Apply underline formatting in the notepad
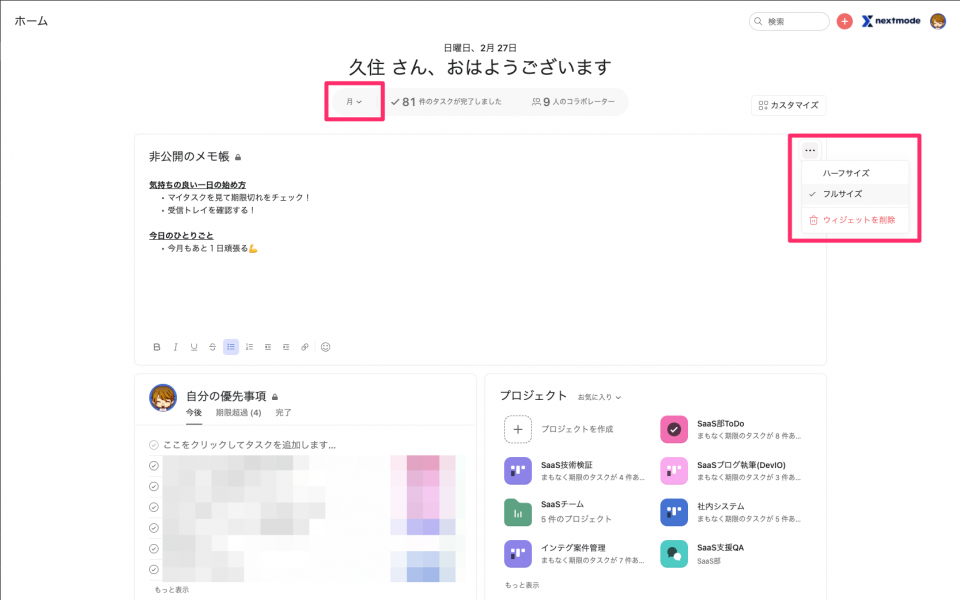960x600 pixels. tap(193, 347)
